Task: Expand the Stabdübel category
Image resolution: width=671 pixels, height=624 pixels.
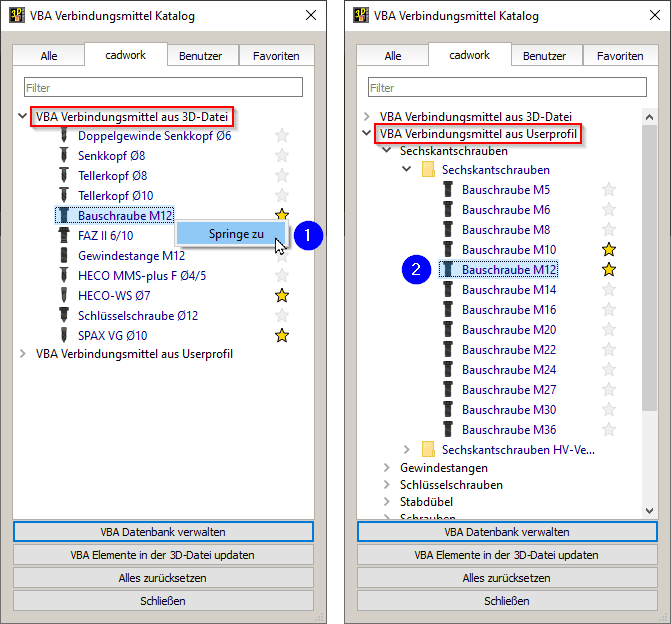Action: (x=389, y=502)
